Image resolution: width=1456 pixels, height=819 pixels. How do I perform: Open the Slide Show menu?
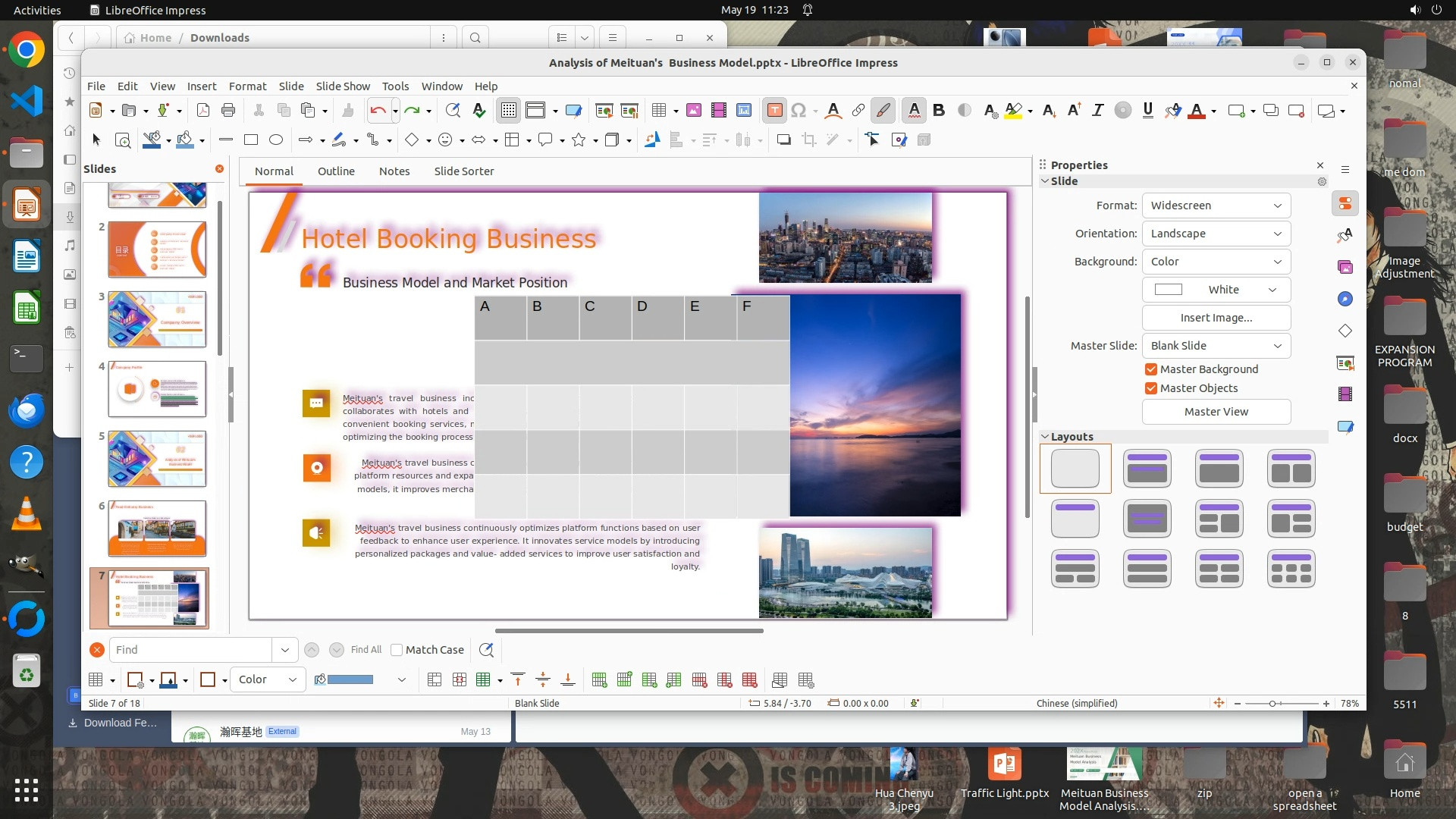pyautogui.click(x=343, y=86)
